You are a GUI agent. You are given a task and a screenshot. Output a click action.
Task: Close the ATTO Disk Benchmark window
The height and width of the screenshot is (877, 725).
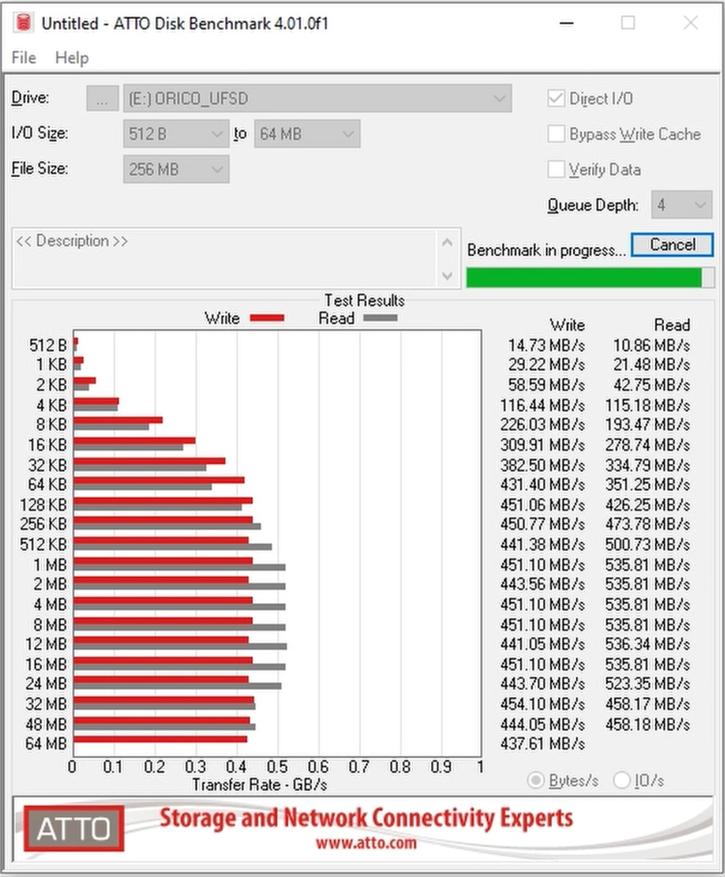[x=691, y=23]
